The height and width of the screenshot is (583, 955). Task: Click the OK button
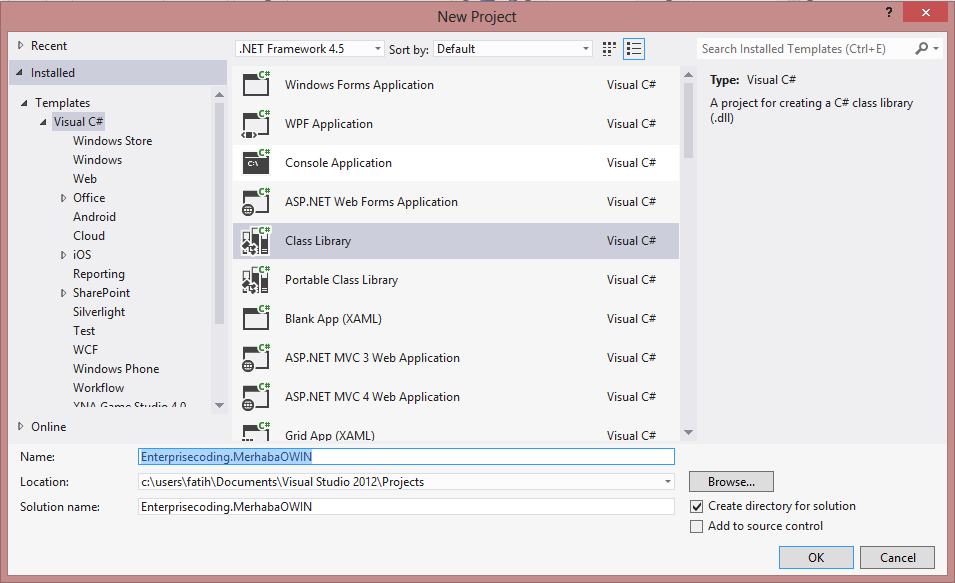coord(816,557)
